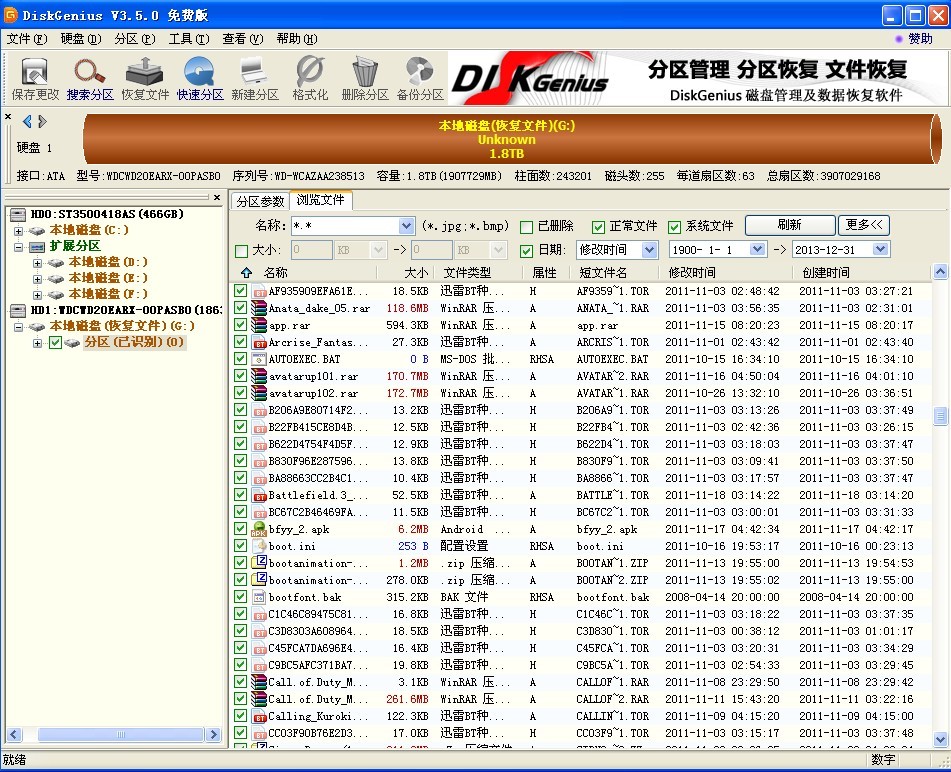Click the 刷新 (Refresh) button
Screen dimensions: 951x772
(x=790, y=225)
